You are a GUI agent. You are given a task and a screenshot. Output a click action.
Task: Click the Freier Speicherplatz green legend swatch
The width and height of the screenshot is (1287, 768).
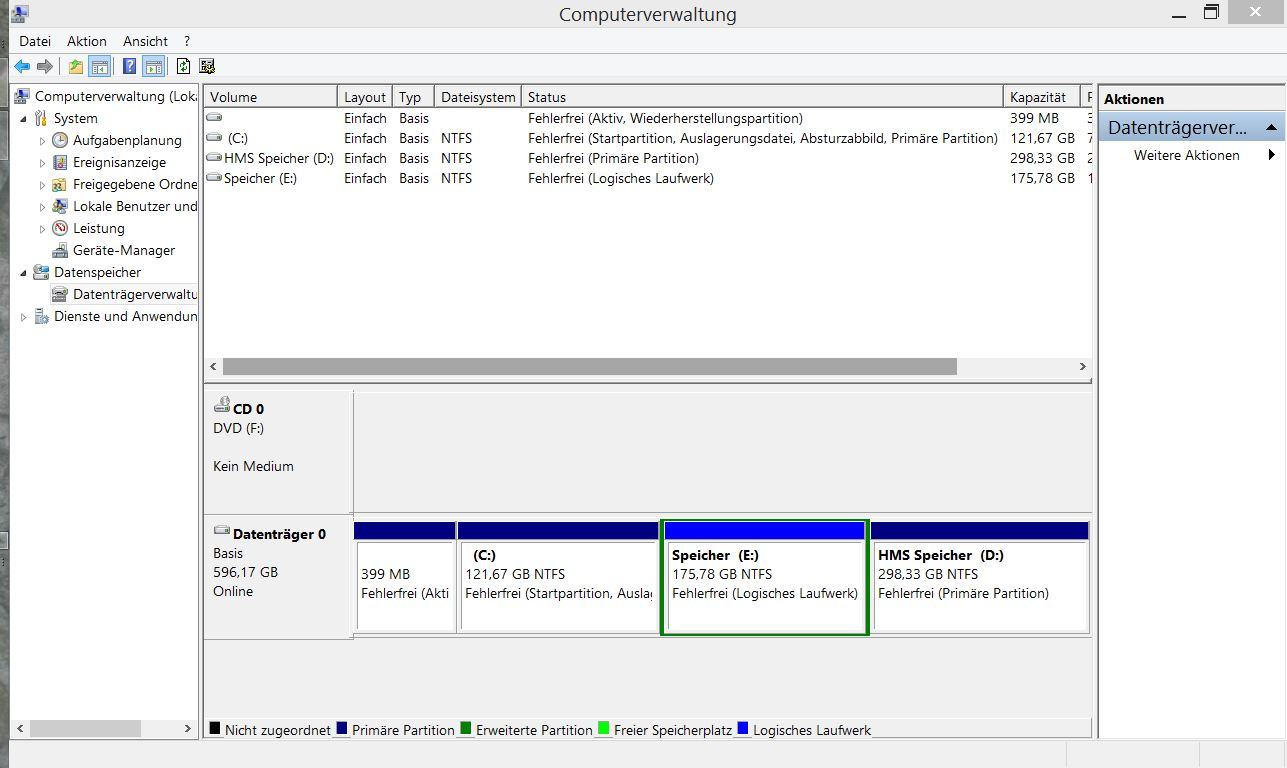pyautogui.click(x=604, y=728)
